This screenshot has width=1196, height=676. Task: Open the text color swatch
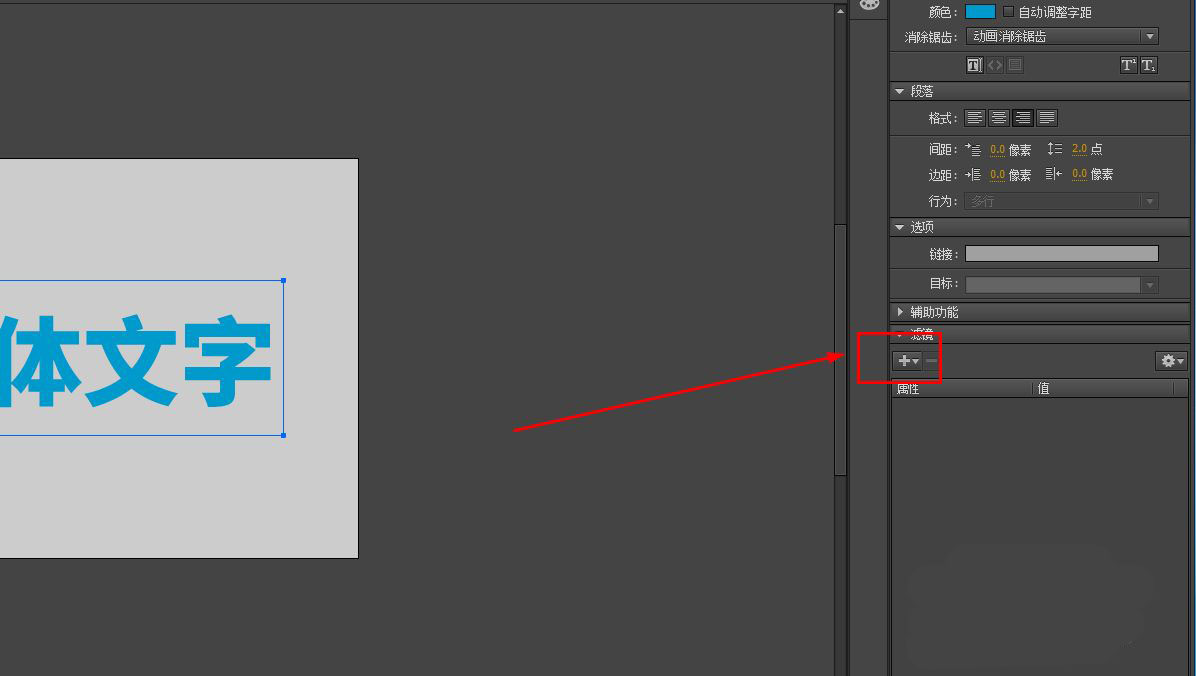coord(980,11)
